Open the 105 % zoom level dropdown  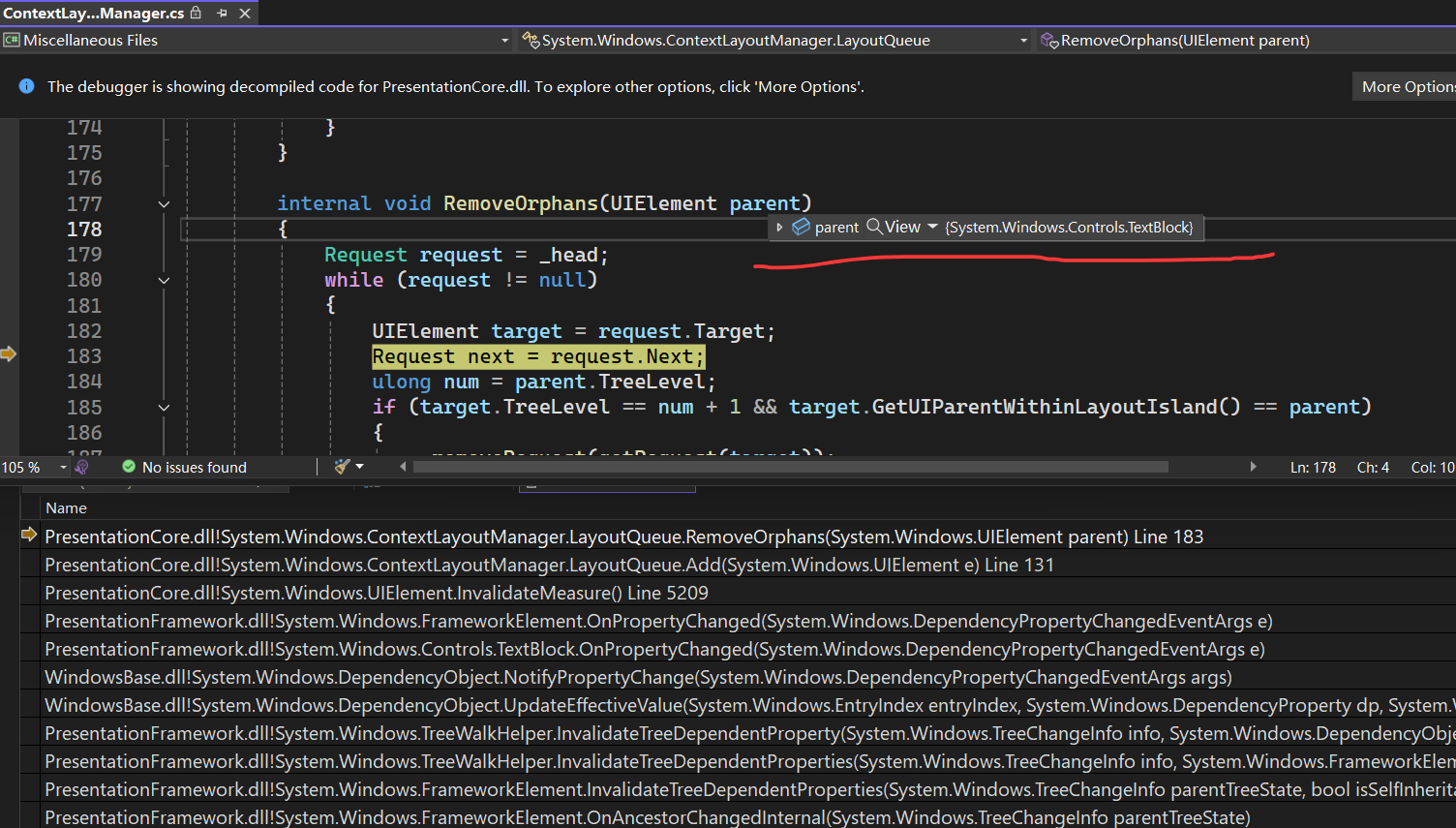click(x=63, y=468)
